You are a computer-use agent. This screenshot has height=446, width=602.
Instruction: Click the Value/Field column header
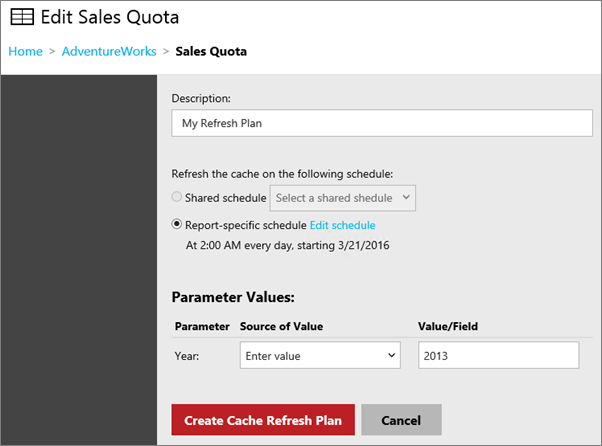(x=450, y=327)
